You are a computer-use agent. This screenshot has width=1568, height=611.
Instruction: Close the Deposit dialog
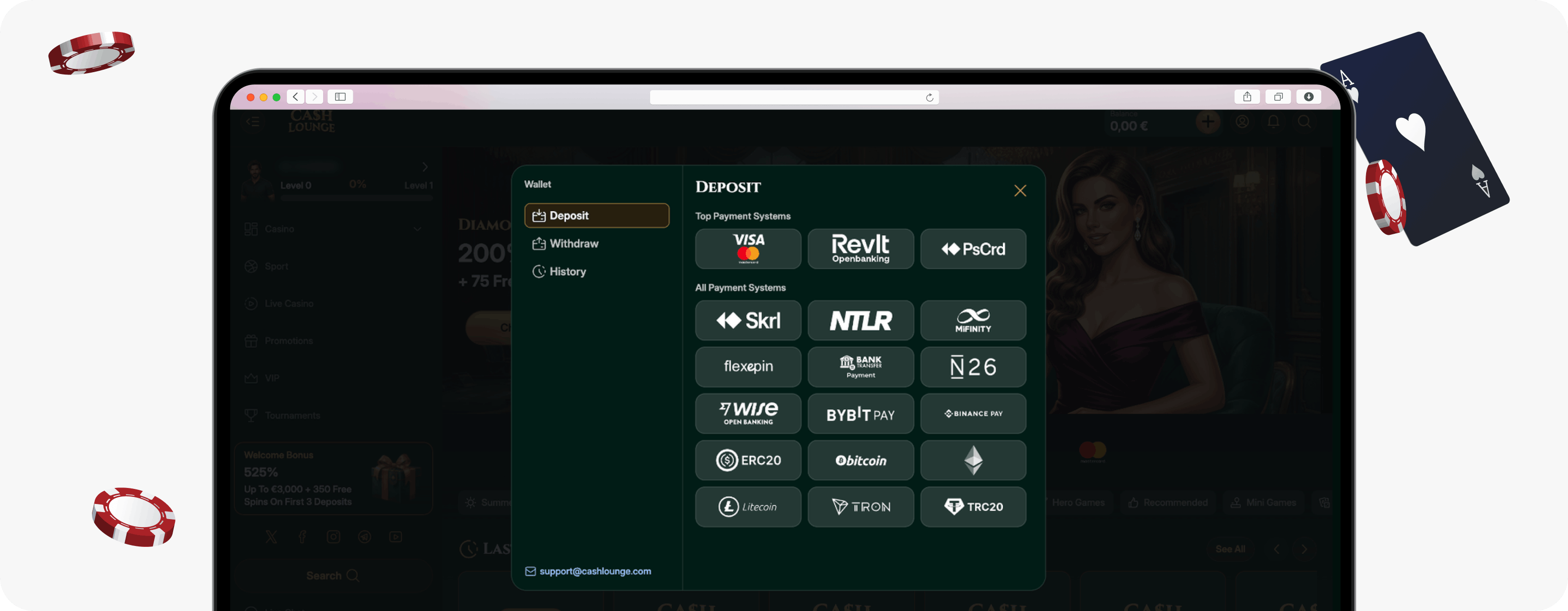click(x=1020, y=191)
